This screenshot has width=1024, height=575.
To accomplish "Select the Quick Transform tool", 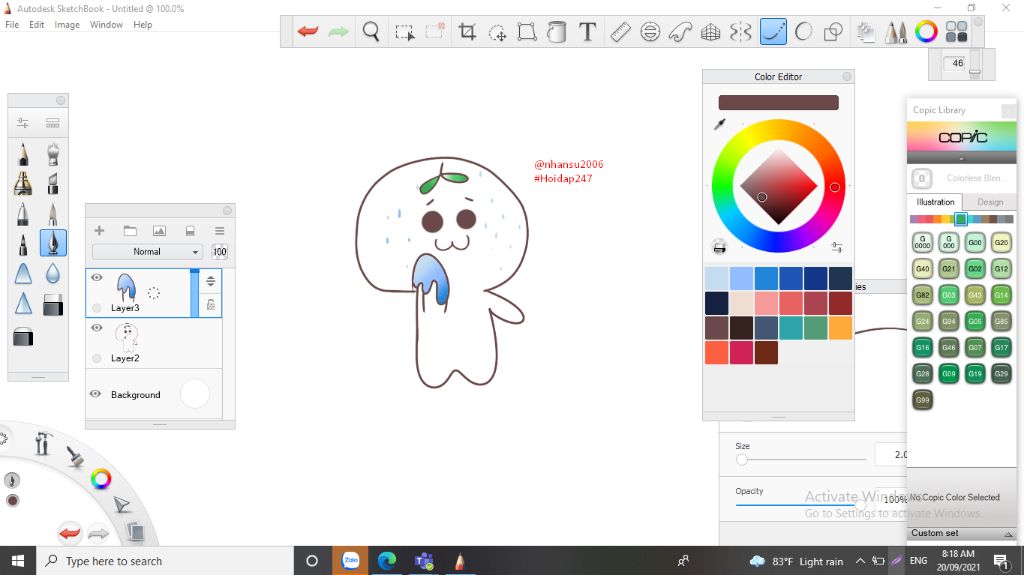I will point(498,32).
